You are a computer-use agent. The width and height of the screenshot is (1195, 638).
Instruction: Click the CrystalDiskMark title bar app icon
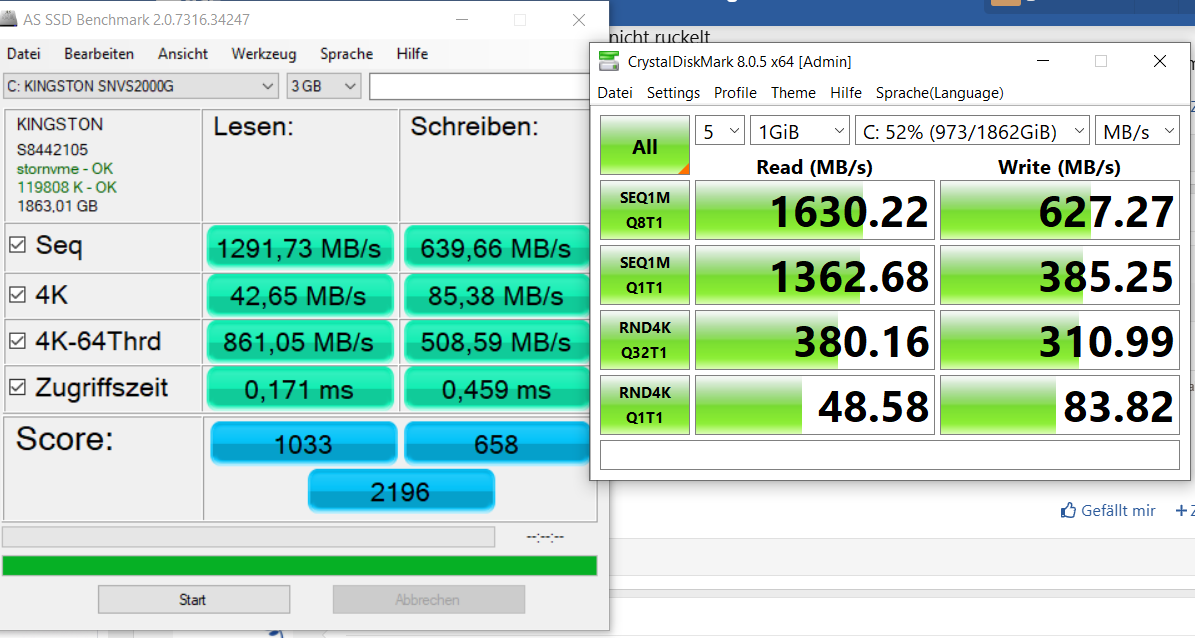[609, 61]
